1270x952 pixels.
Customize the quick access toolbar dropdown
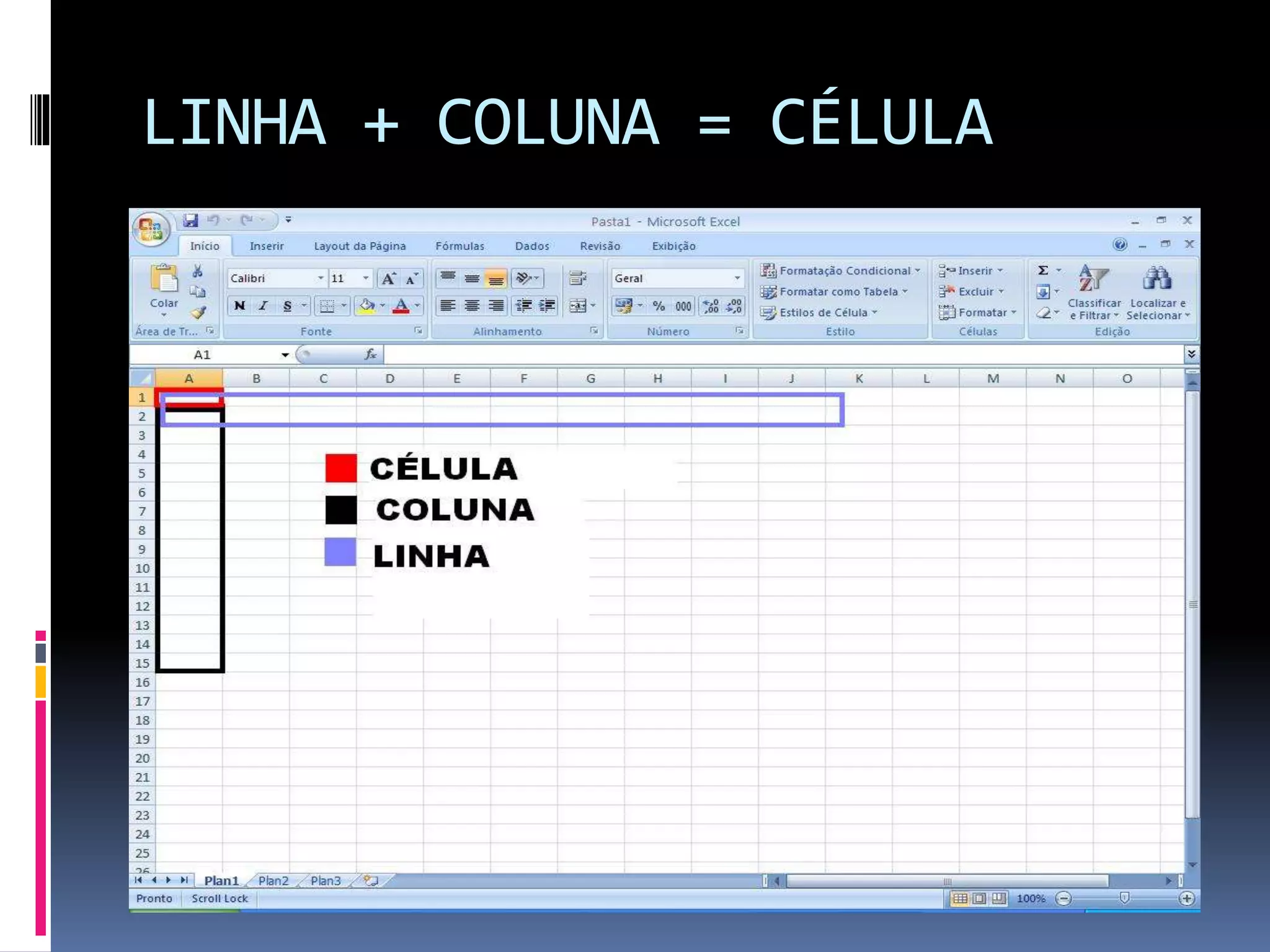coord(288,220)
